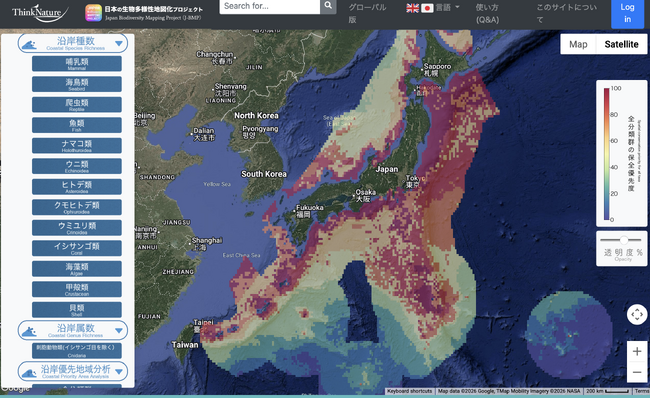Click the wave icon beside 沿岸属数
Screen dimensions: 650x399
coord(29,331)
